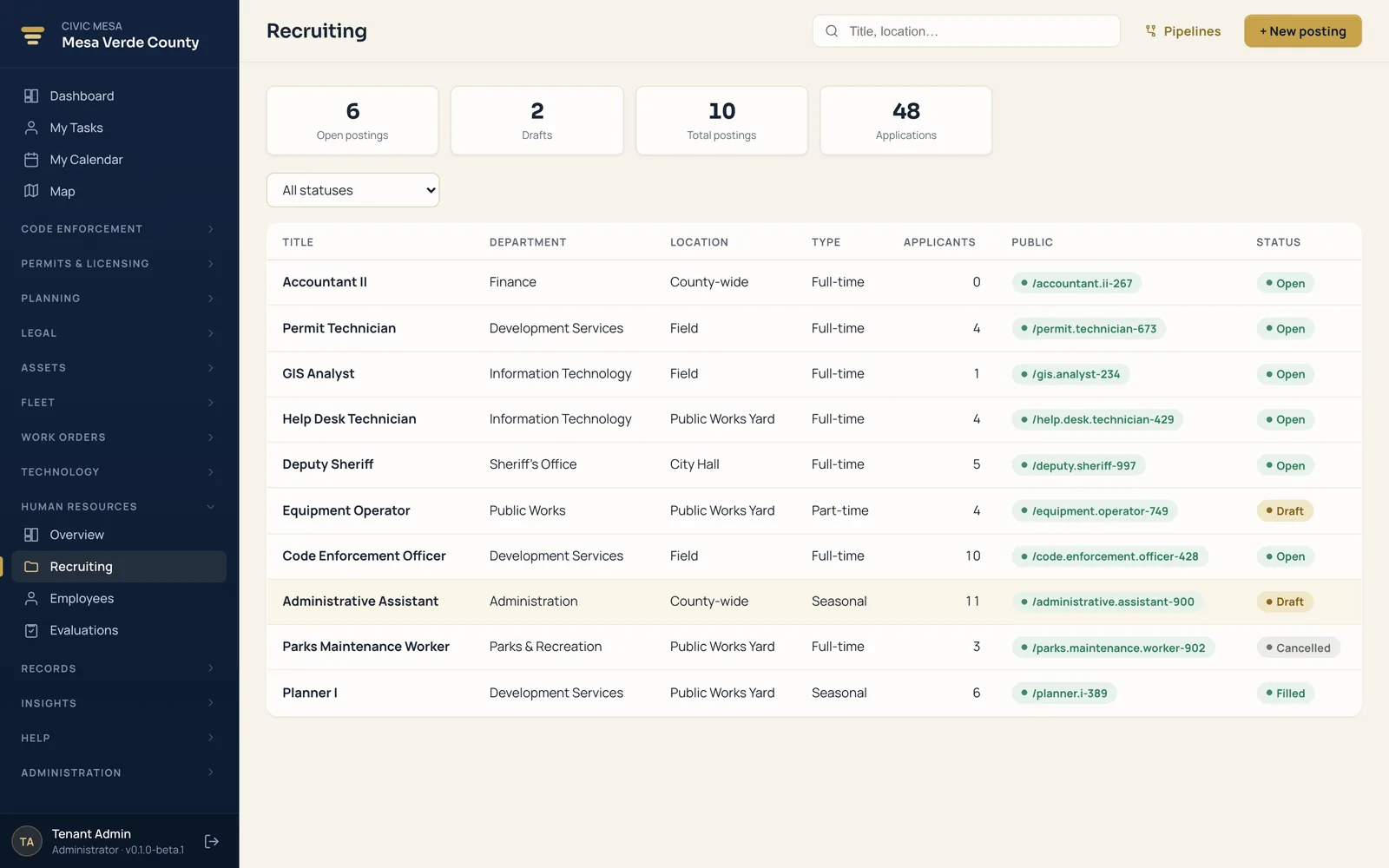
Task: Expand the Administration section
Action: [x=119, y=773]
